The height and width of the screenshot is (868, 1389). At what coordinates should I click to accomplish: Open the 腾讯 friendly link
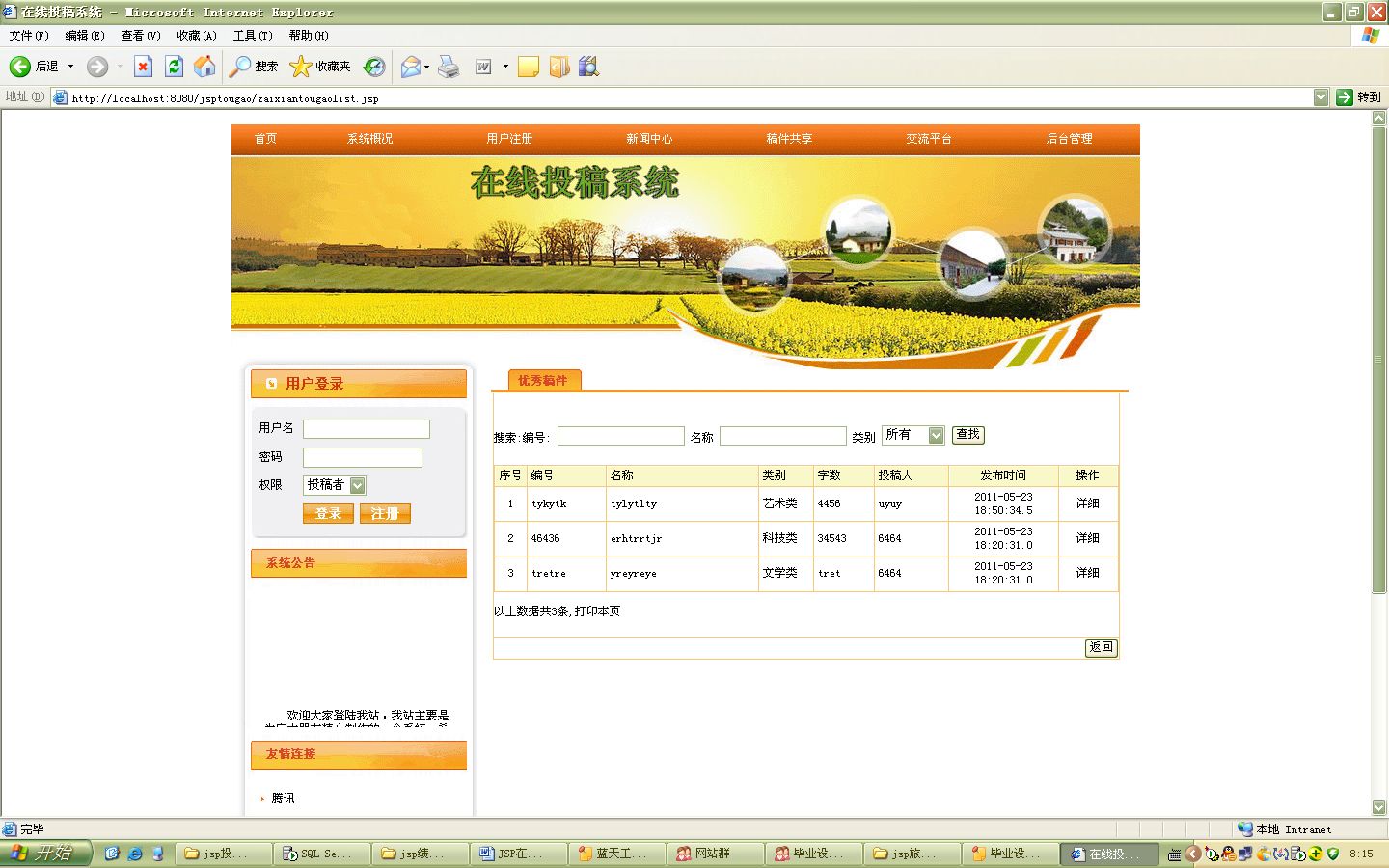point(283,799)
